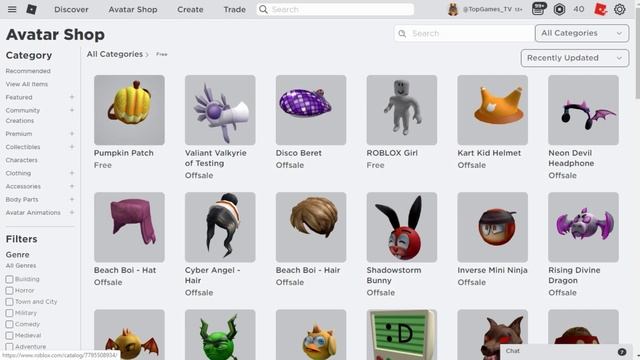Open the Disco Beret thumbnail

tap(311, 110)
